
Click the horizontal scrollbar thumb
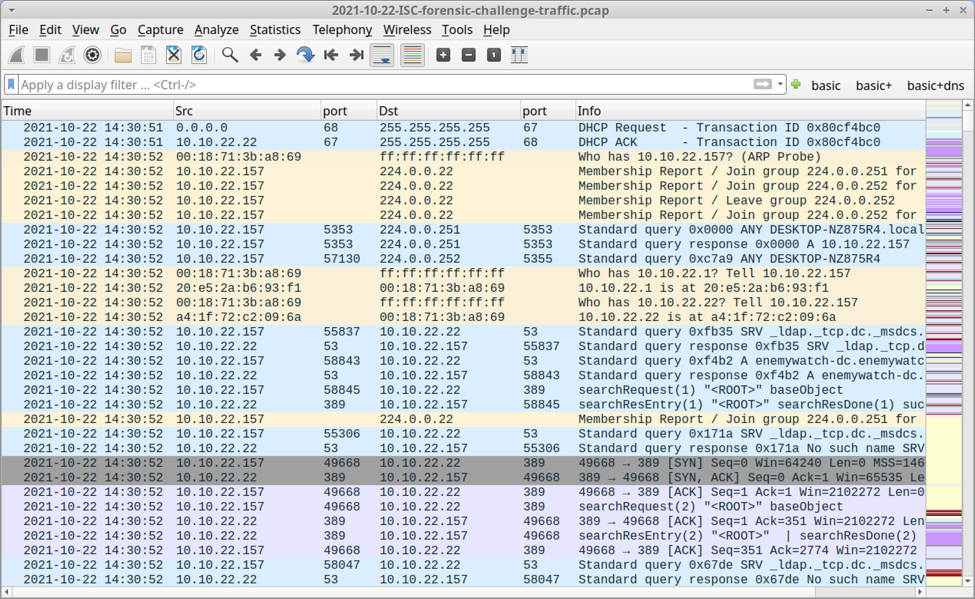(x=867, y=592)
